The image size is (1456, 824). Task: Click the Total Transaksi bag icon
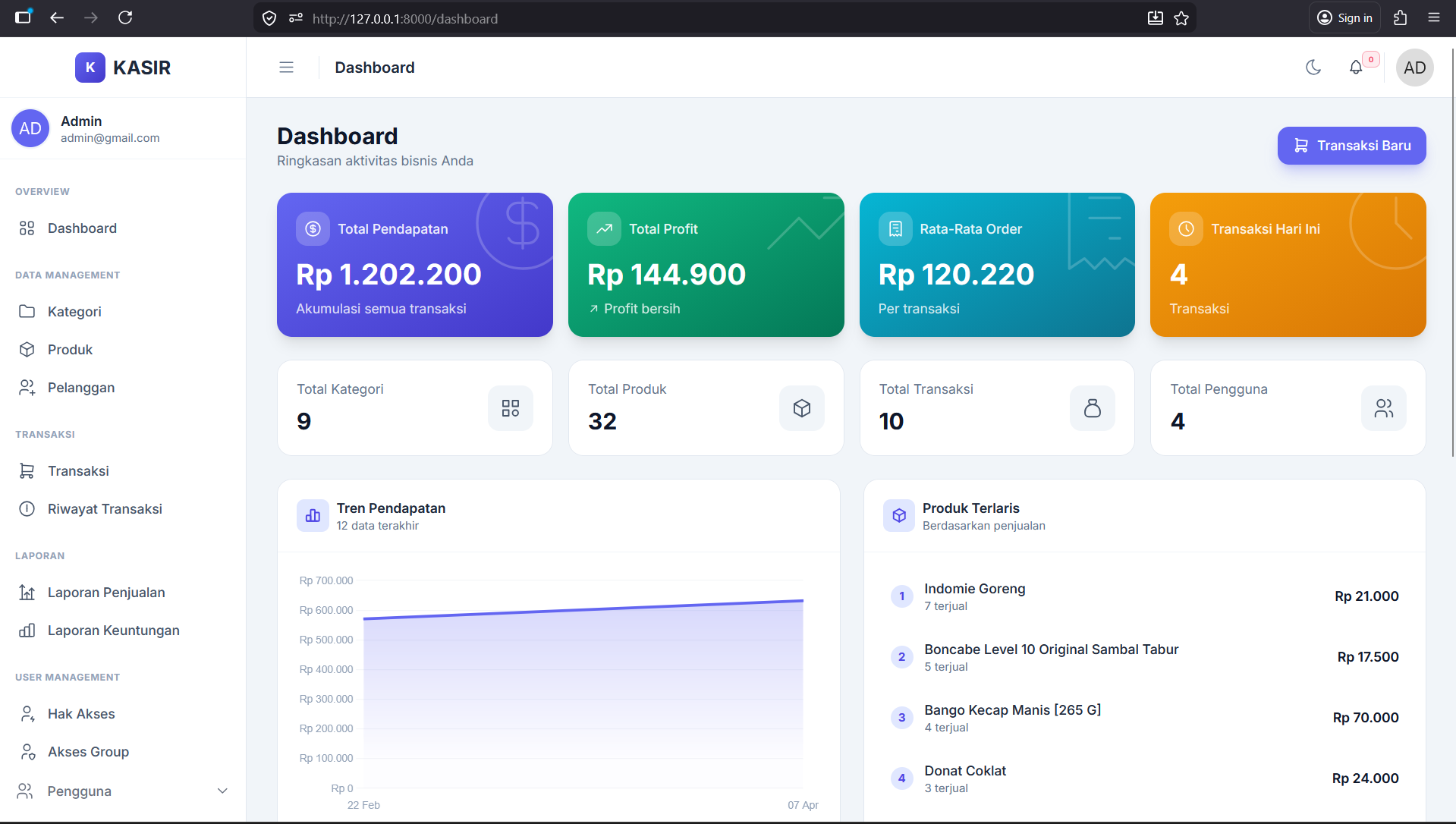[1093, 408]
